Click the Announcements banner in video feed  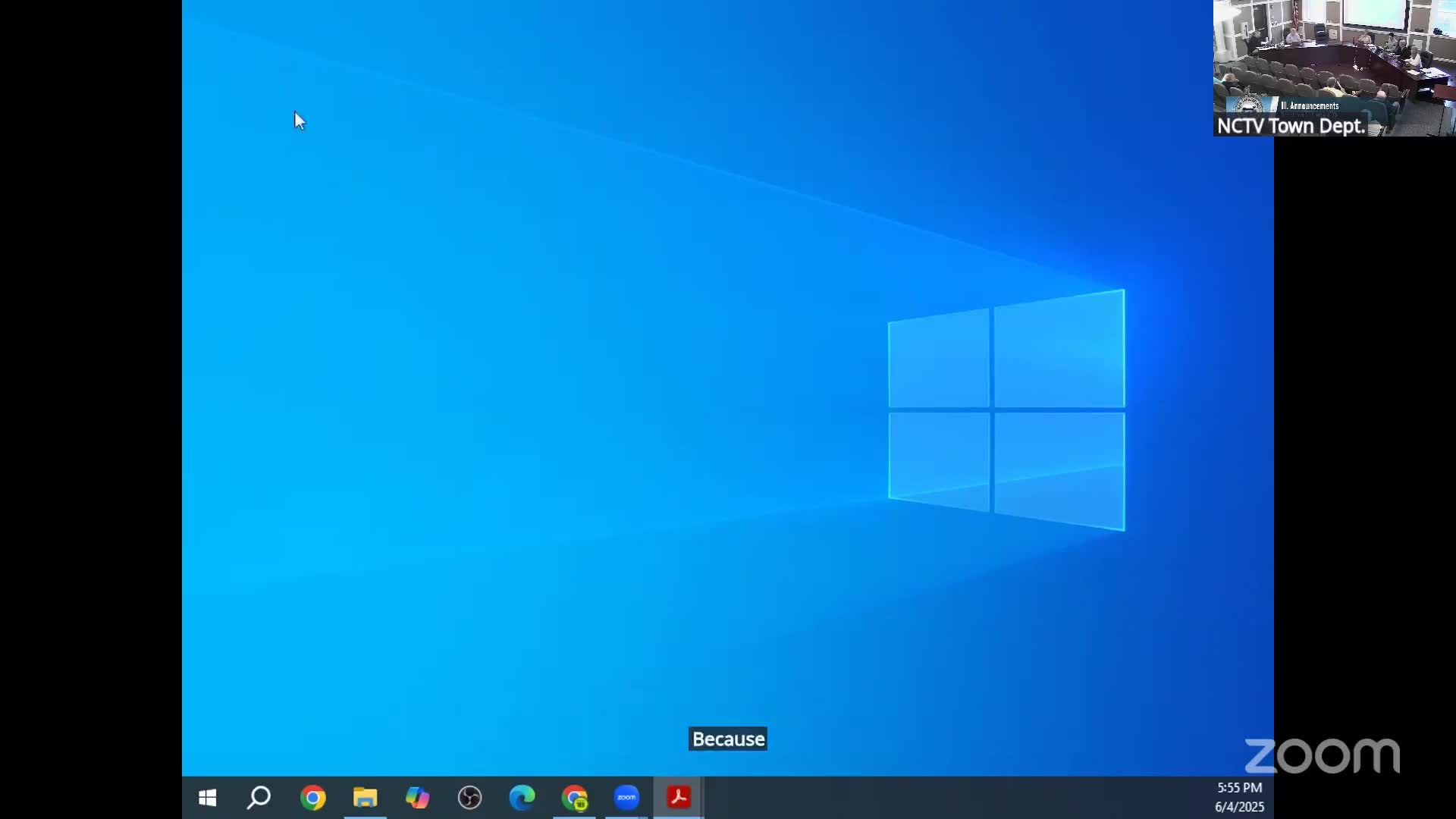[1309, 106]
